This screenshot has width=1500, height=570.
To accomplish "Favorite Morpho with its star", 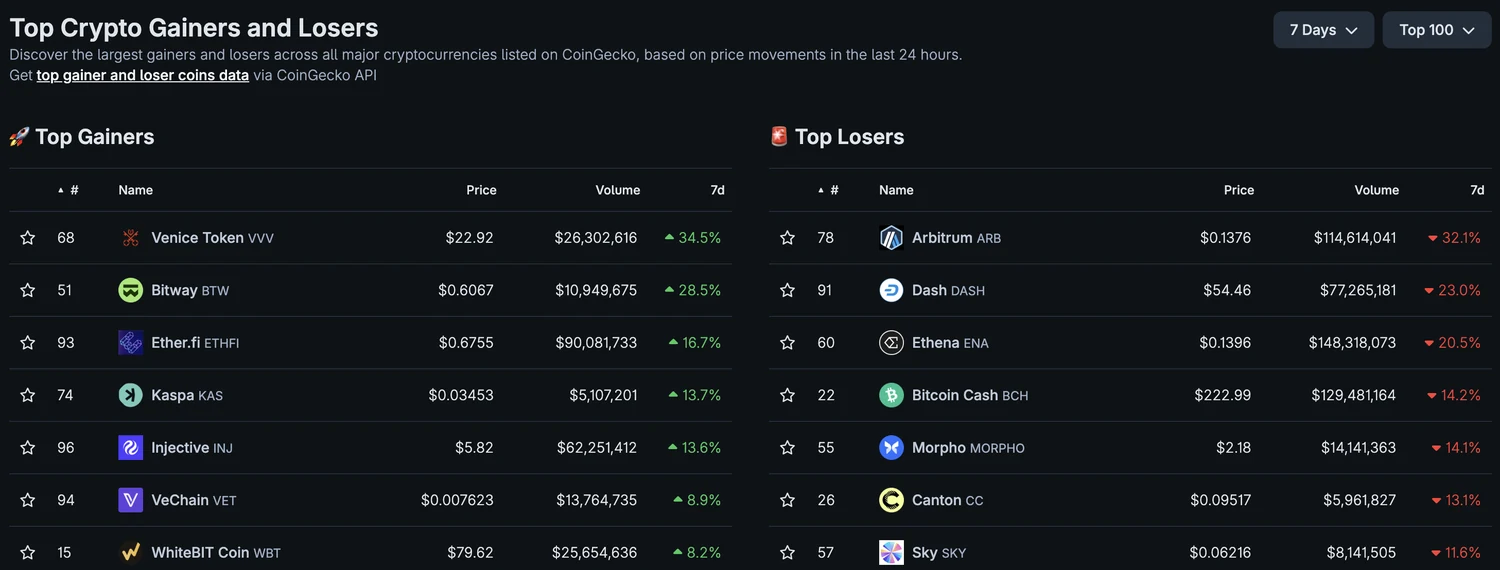I will (788, 447).
